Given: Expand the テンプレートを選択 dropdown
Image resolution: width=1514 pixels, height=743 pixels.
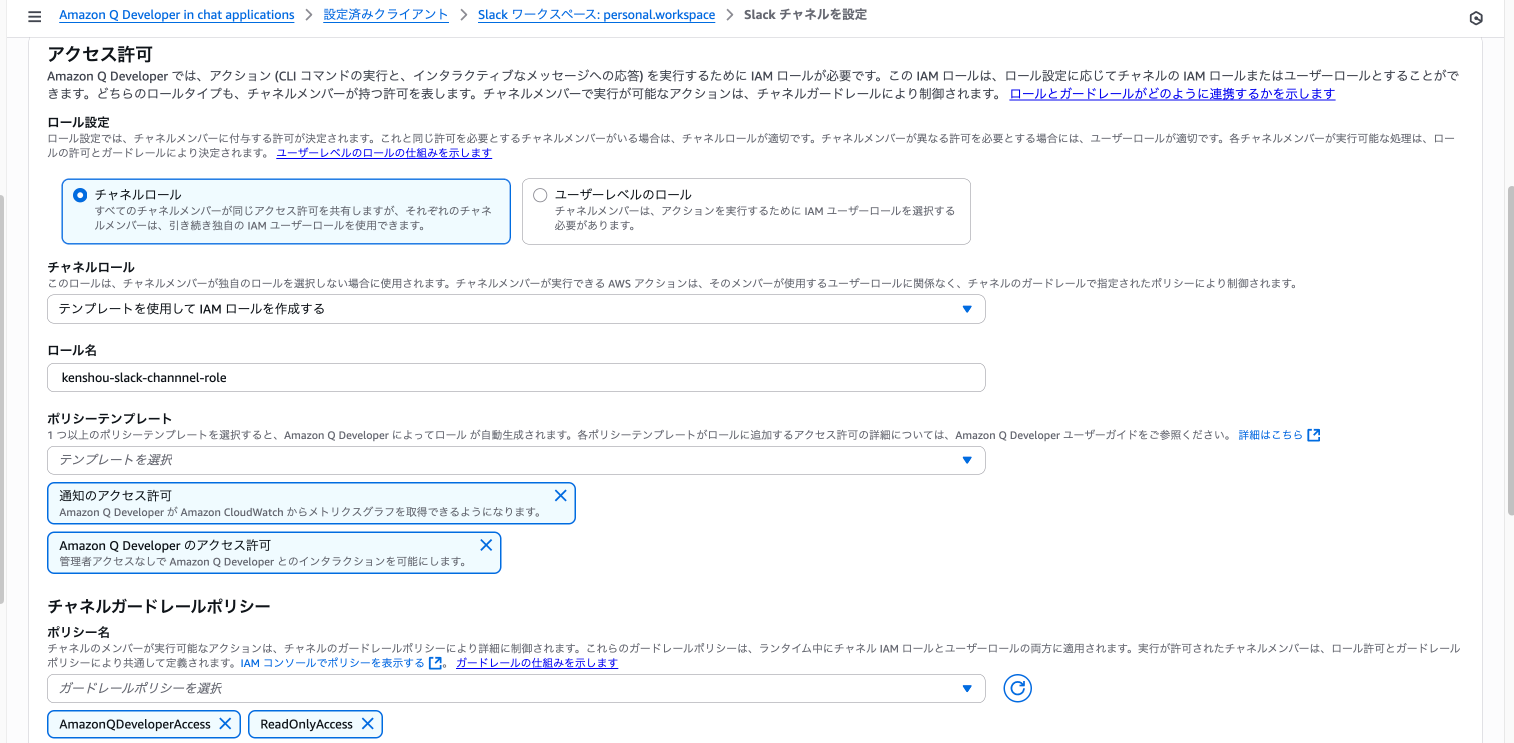Looking at the screenshot, I should point(516,460).
